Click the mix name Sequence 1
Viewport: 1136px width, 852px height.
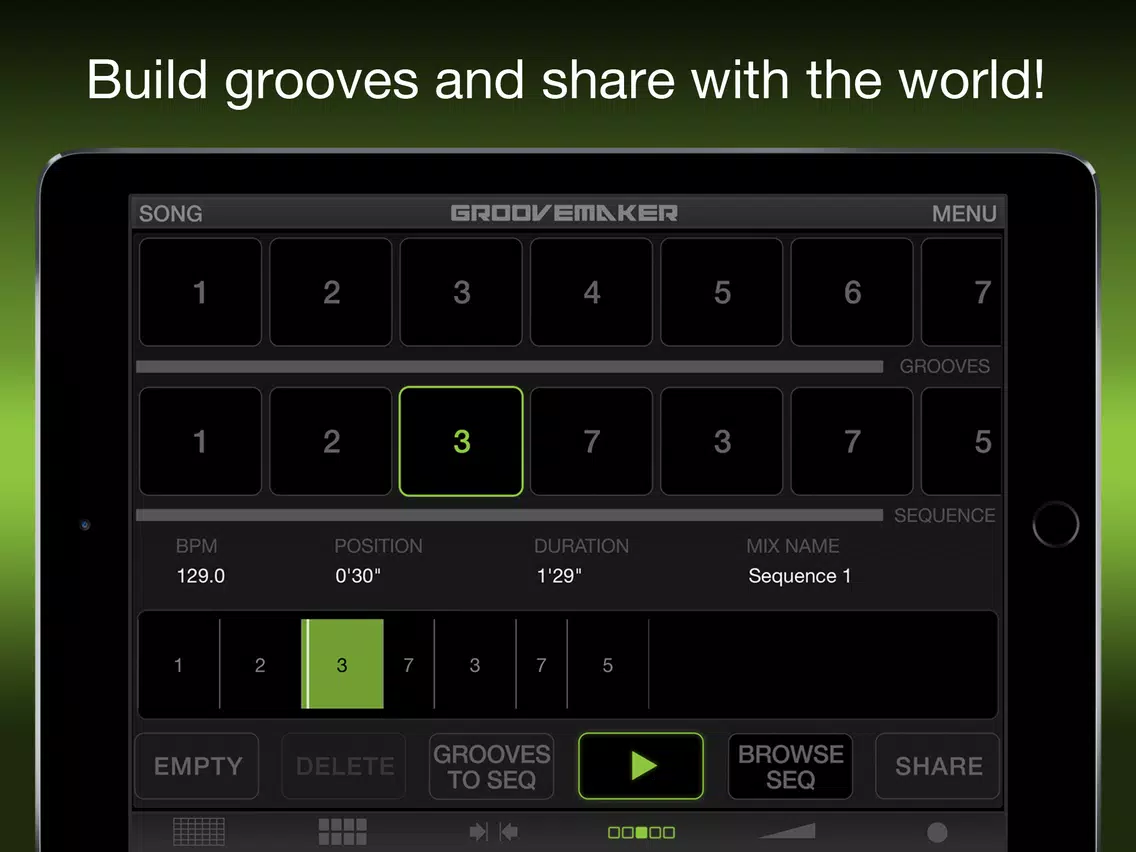pos(799,576)
